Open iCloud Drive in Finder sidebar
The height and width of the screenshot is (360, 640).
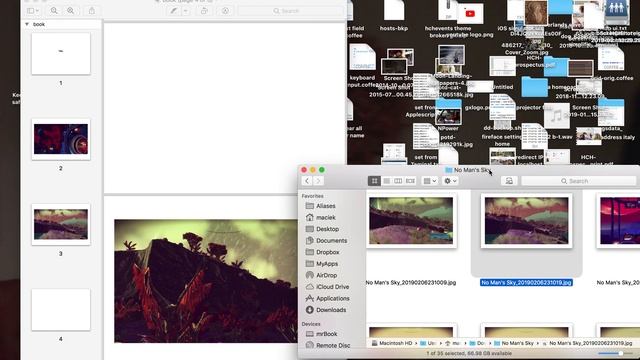(x=332, y=287)
